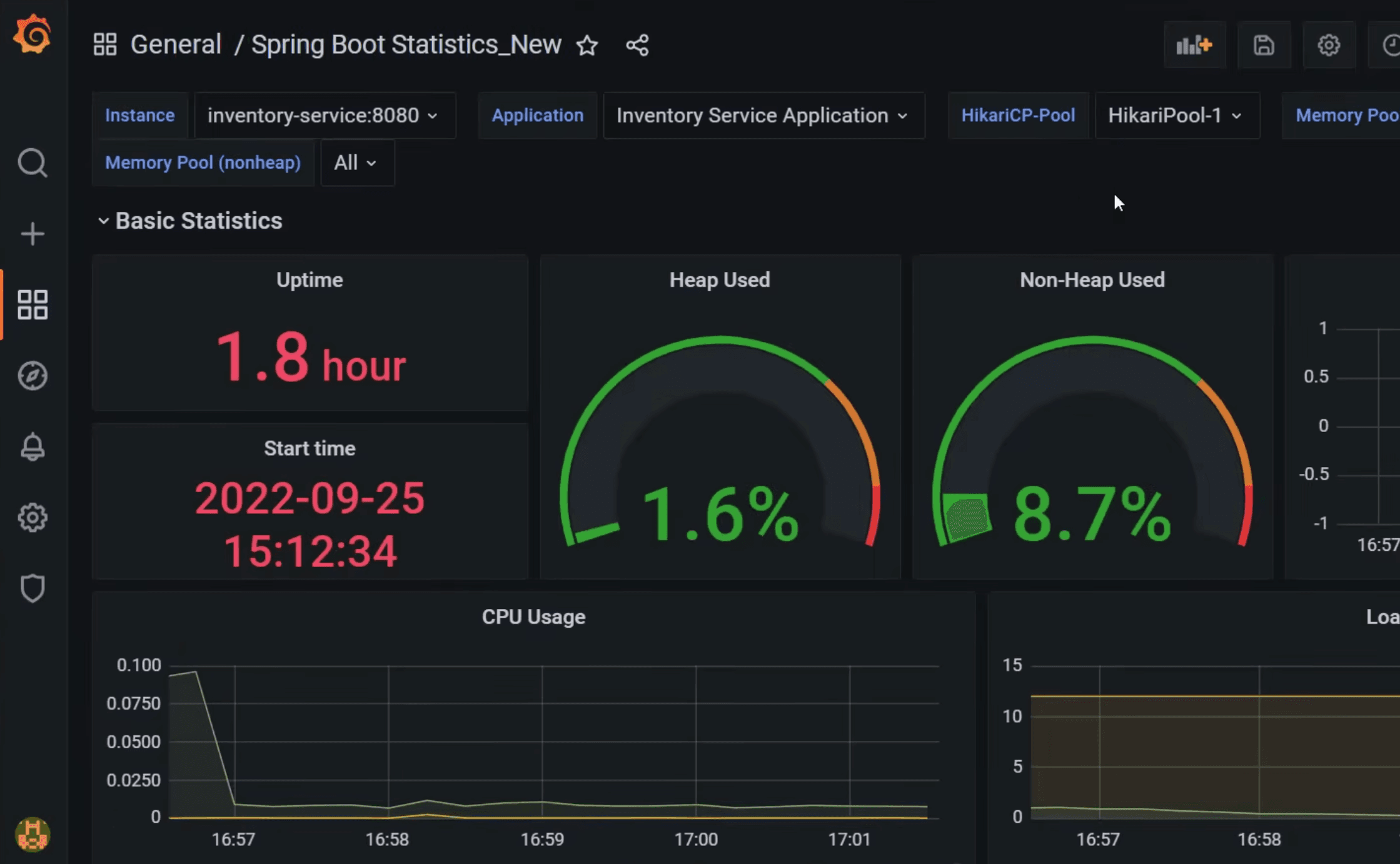Click the General folder breadcrumb link
The height and width of the screenshot is (864, 1400).
tap(176, 45)
